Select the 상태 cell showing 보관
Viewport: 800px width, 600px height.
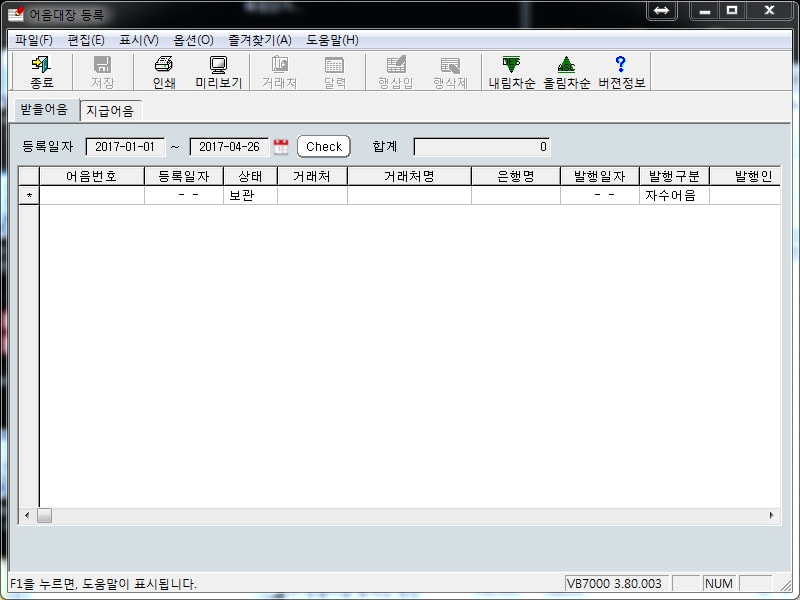point(250,196)
